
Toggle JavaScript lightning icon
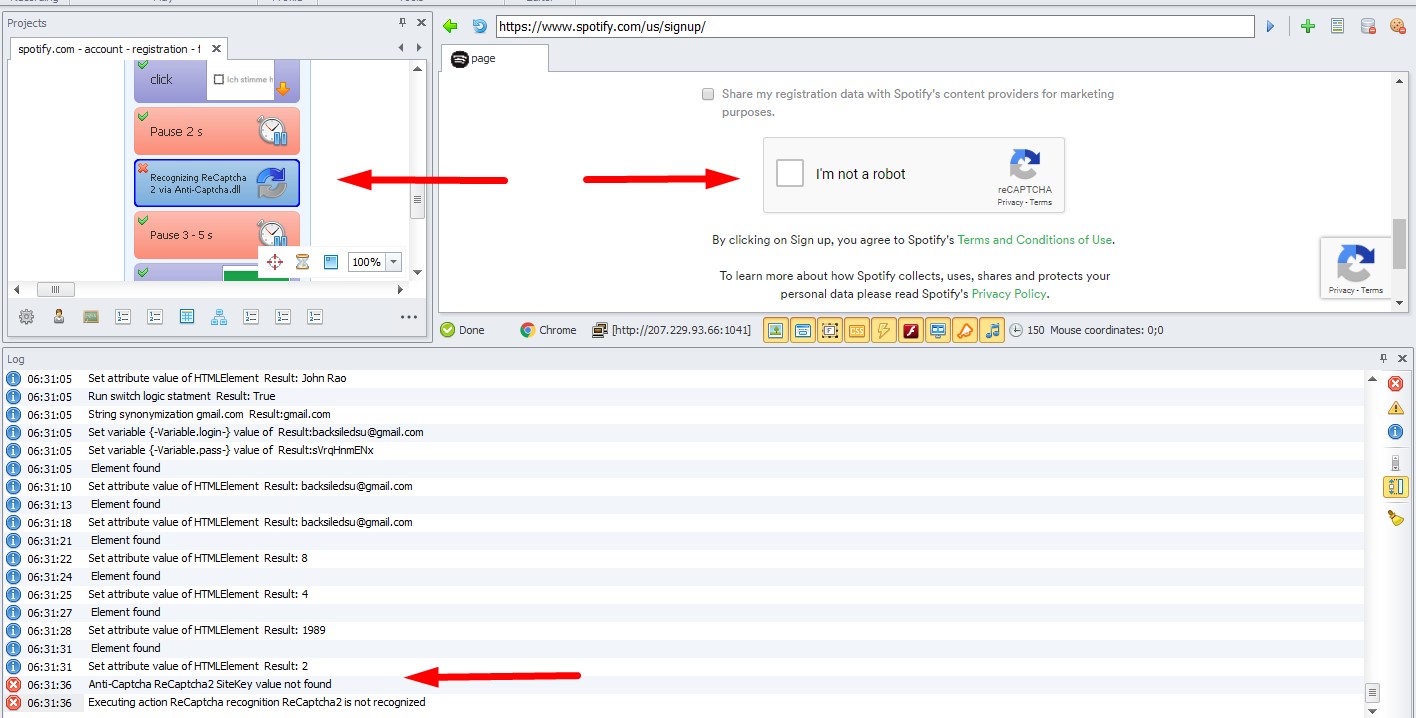(883, 330)
